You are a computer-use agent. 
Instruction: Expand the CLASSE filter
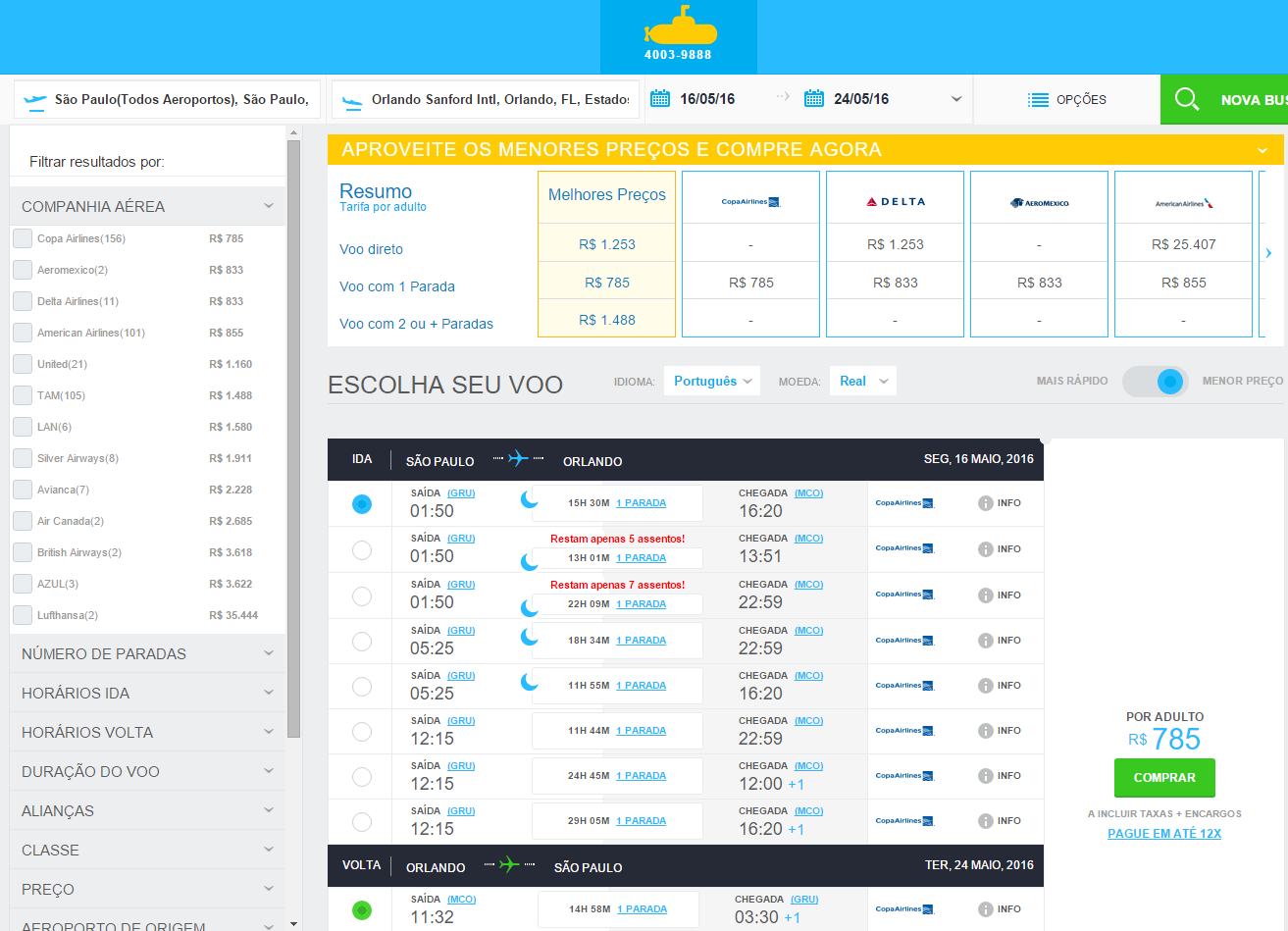(147, 850)
